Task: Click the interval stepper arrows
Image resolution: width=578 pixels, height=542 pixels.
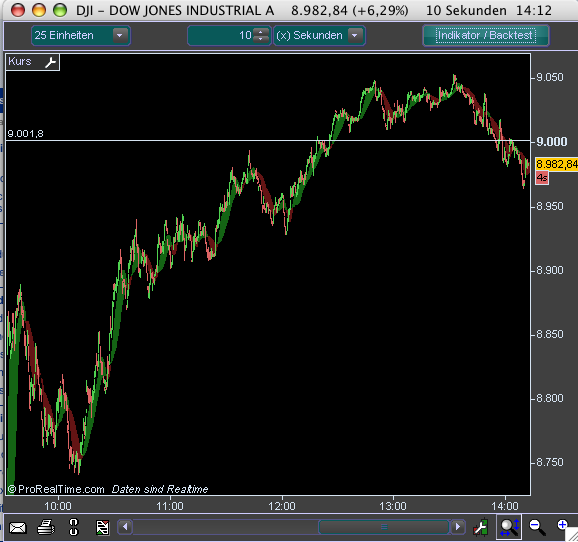Action: tap(261, 36)
